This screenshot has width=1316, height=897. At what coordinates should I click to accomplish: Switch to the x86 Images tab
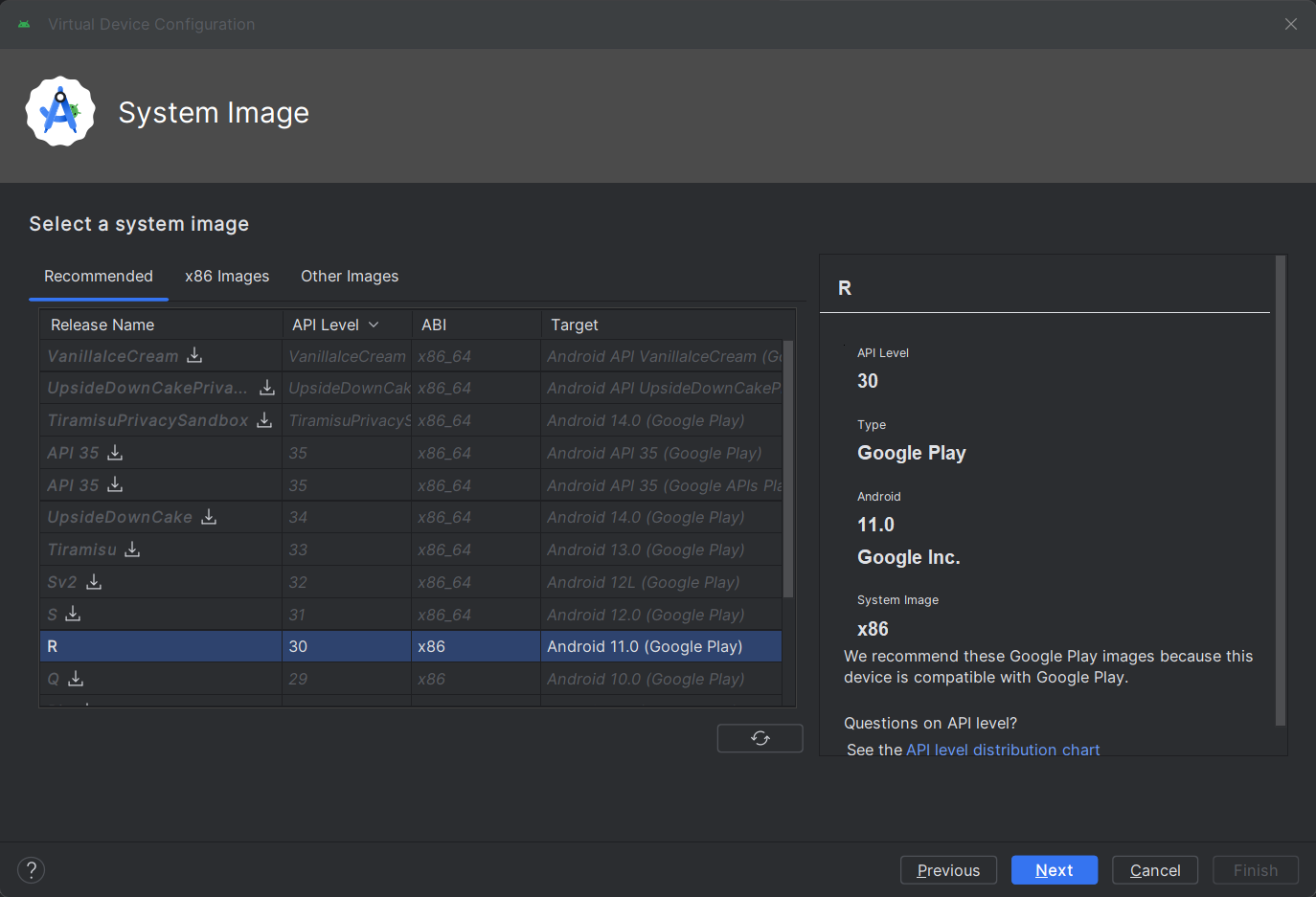click(x=227, y=276)
